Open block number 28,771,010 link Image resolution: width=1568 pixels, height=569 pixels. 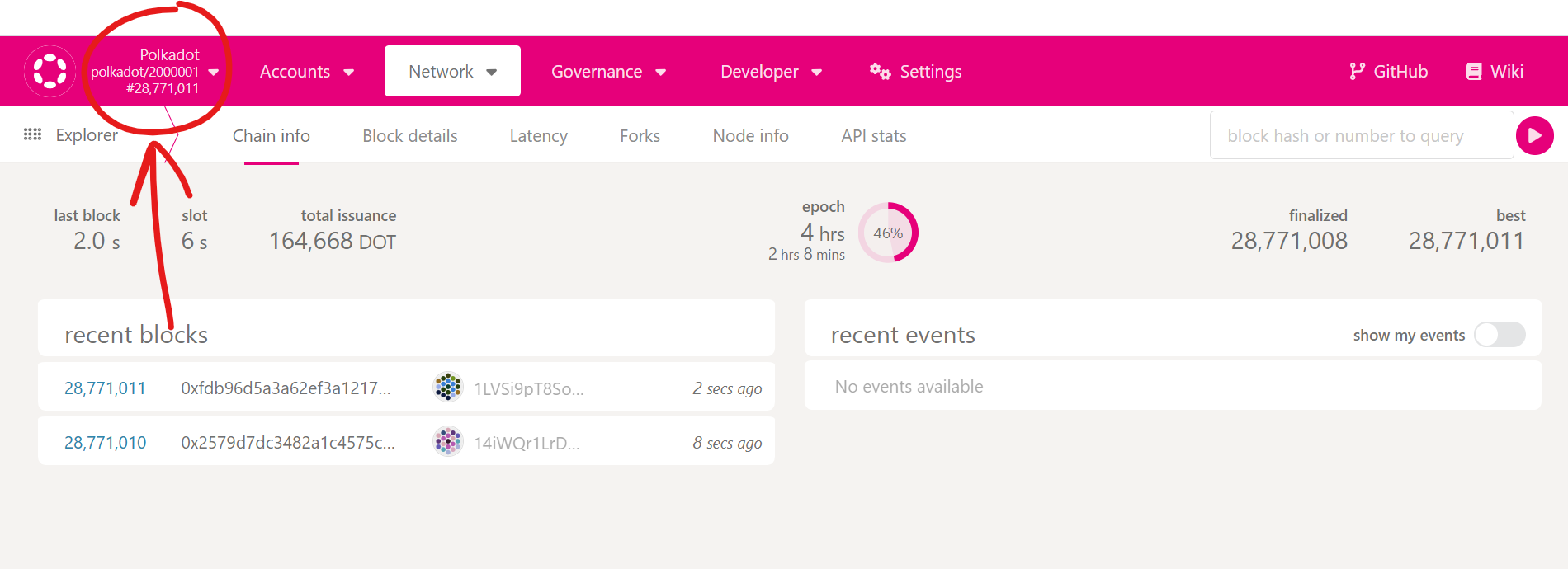coord(105,443)
